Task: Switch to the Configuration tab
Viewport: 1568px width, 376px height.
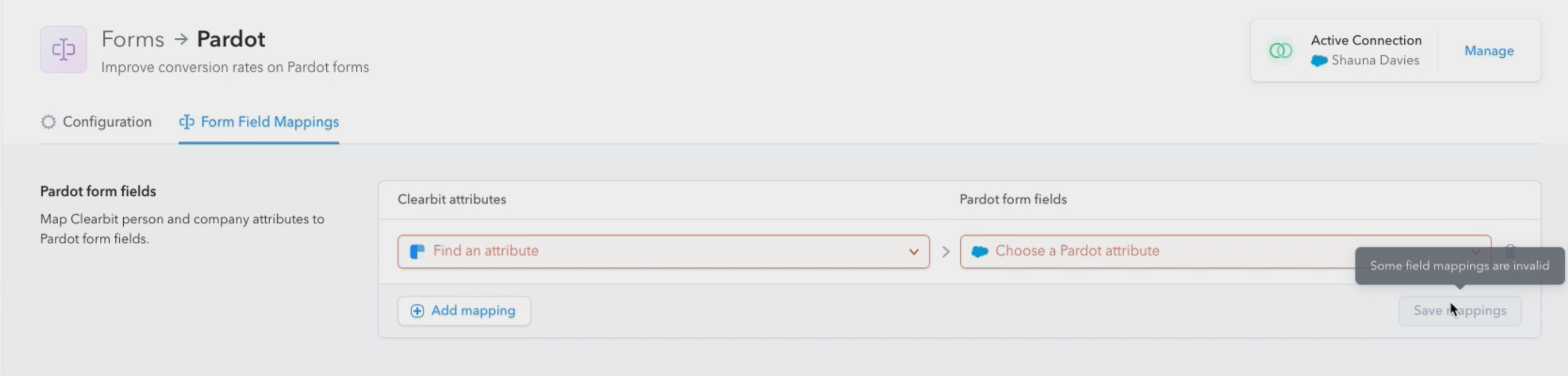Action: [96, 121]
